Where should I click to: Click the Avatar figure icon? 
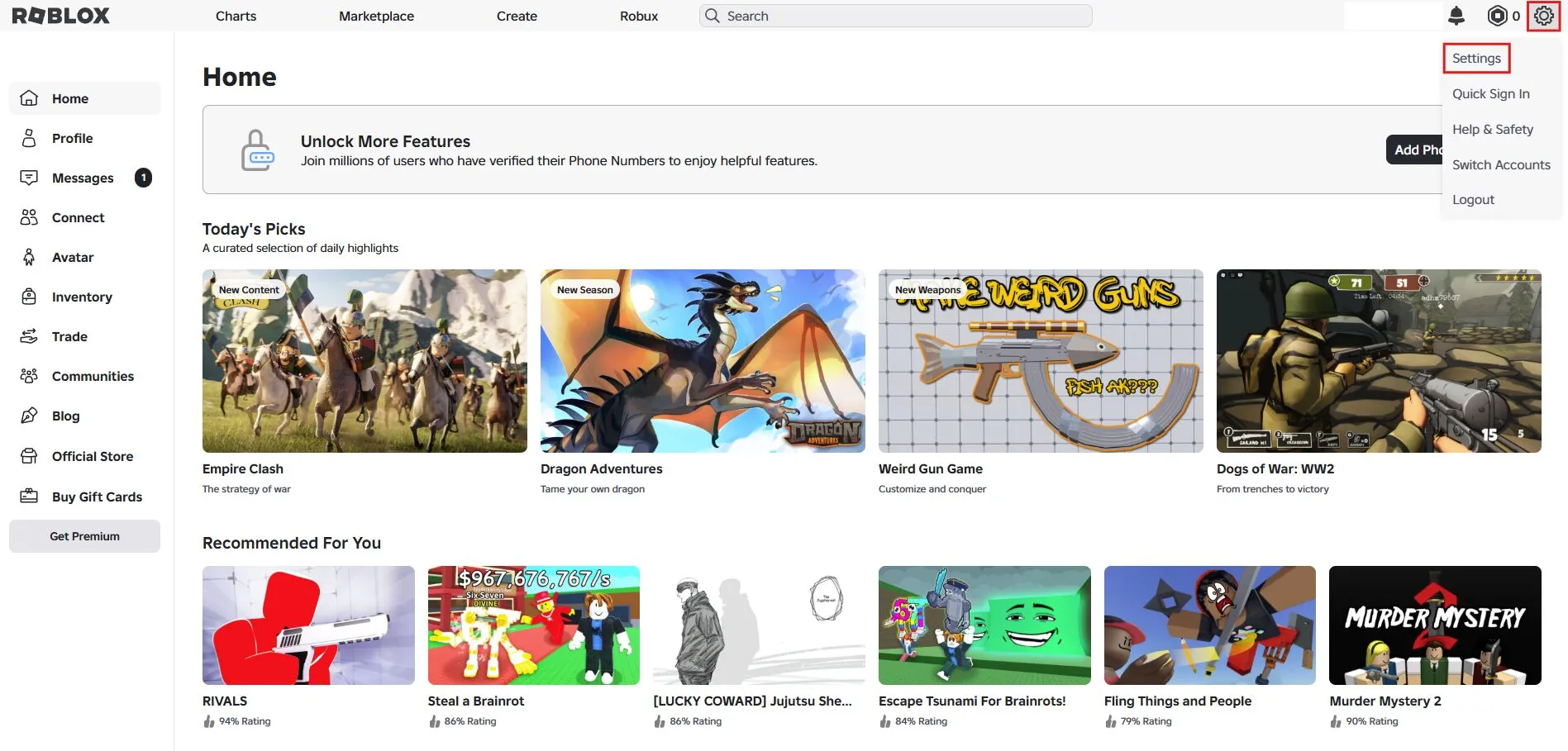[x=29, y=257]
